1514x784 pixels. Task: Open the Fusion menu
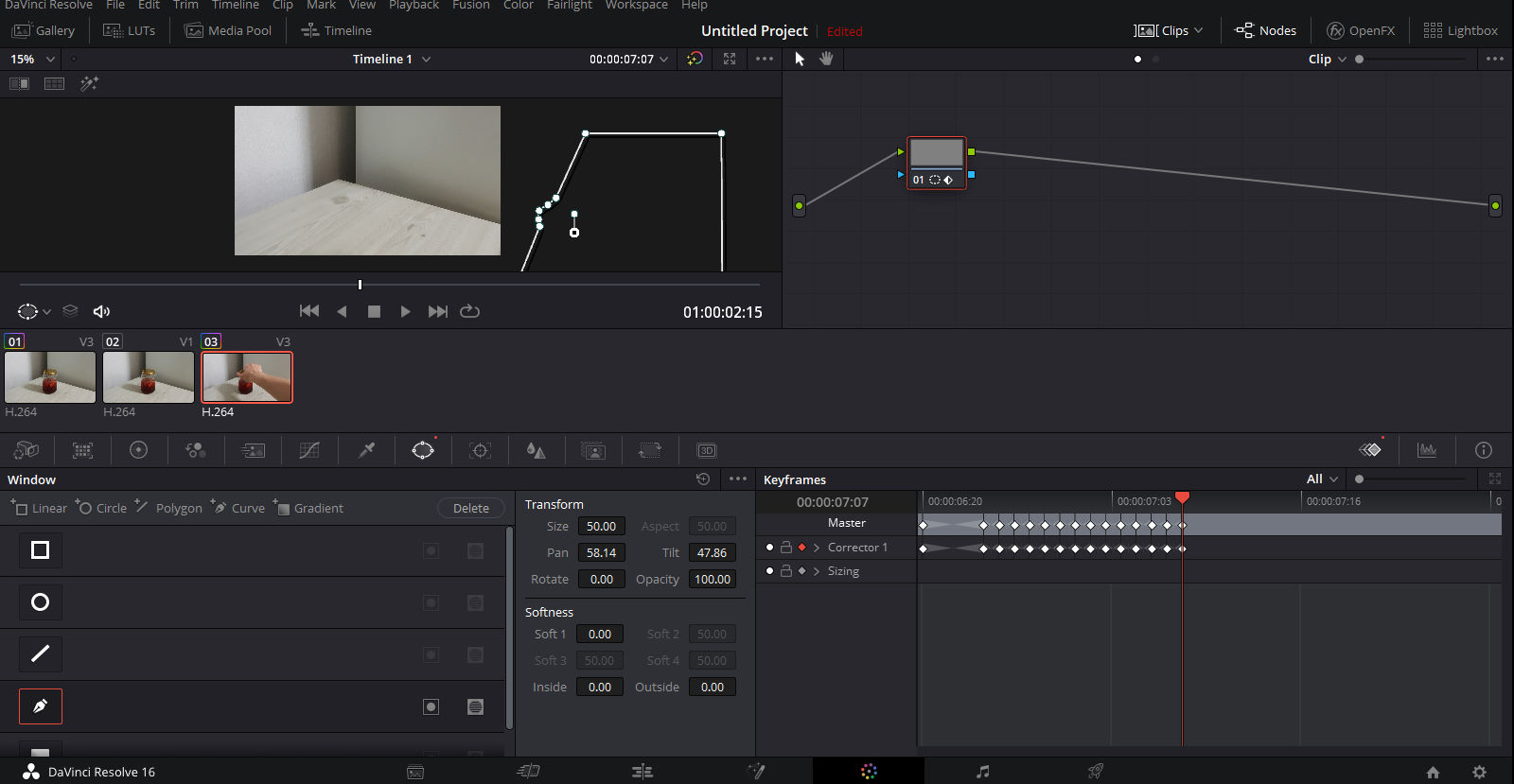coord(471,5)
